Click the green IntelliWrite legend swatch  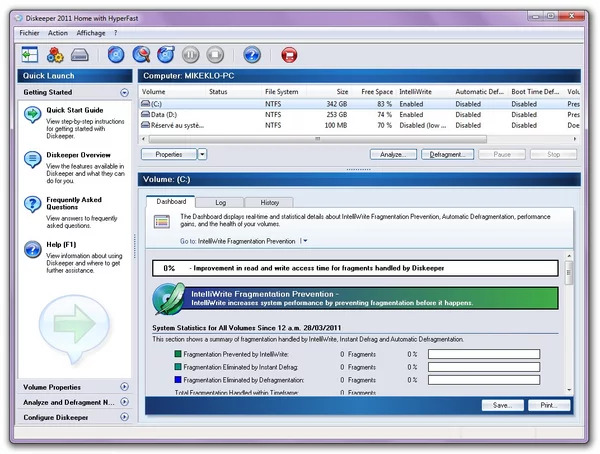point(178,354)
